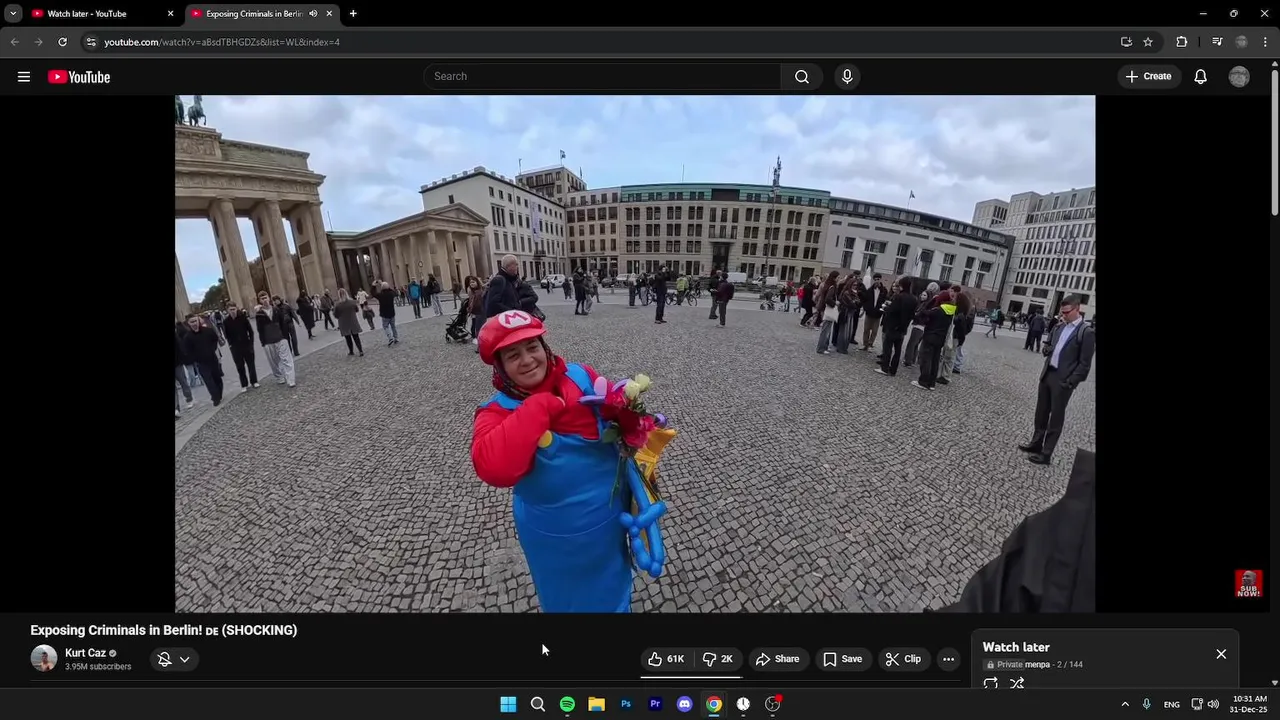Click the system tray microphone icon
Screen dimensions: 1280x720
click(x=1147, y=704)
